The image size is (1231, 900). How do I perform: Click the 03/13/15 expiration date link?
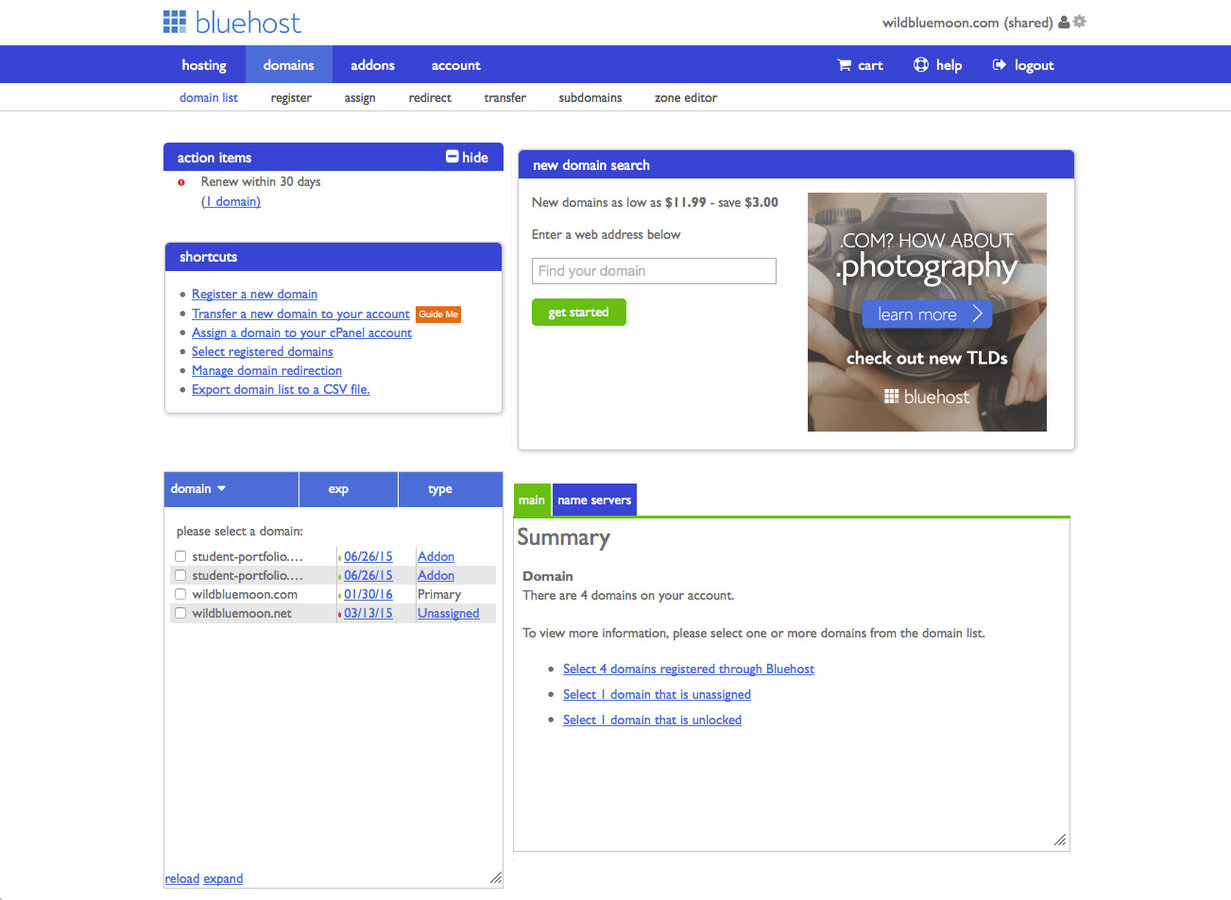(x=368, y=613)
